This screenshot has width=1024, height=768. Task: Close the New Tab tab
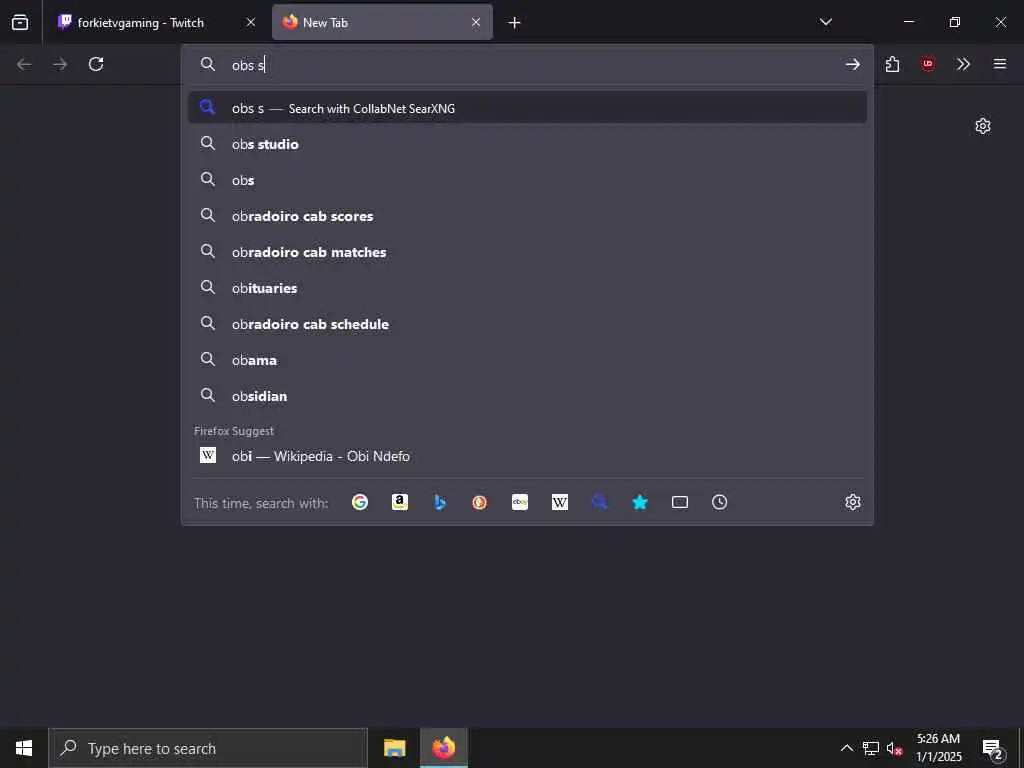476,22
